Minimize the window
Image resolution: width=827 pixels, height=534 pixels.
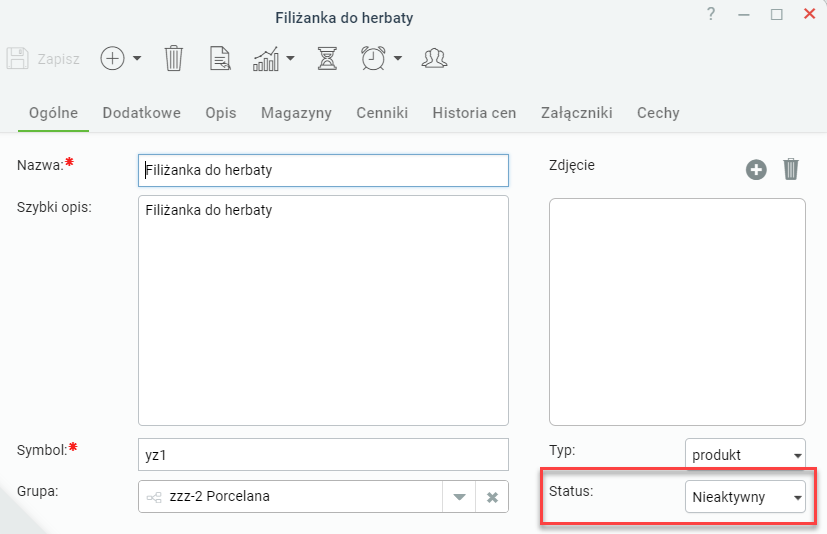(x=744, y=15)
